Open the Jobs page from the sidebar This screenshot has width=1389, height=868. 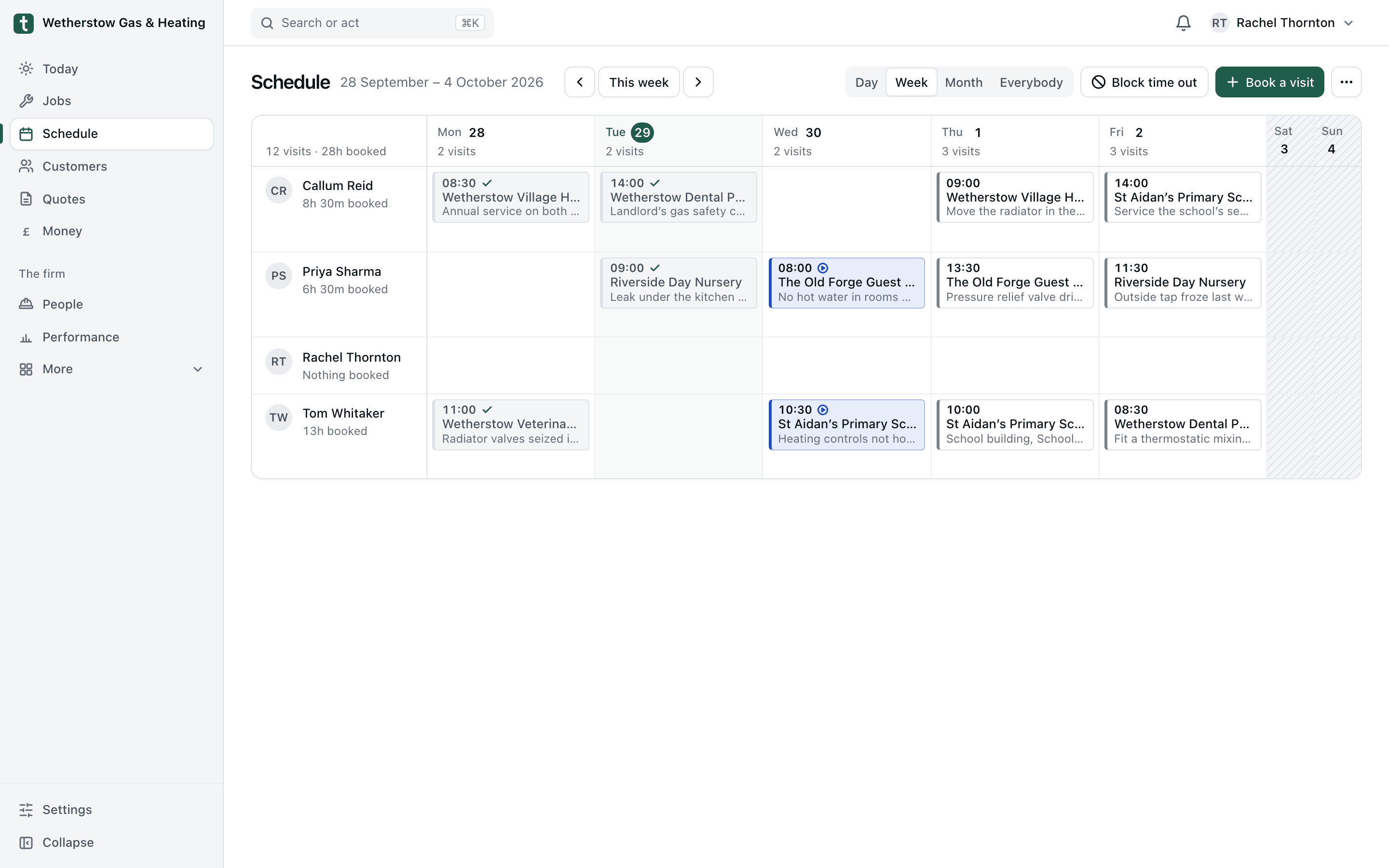[112, 101]
